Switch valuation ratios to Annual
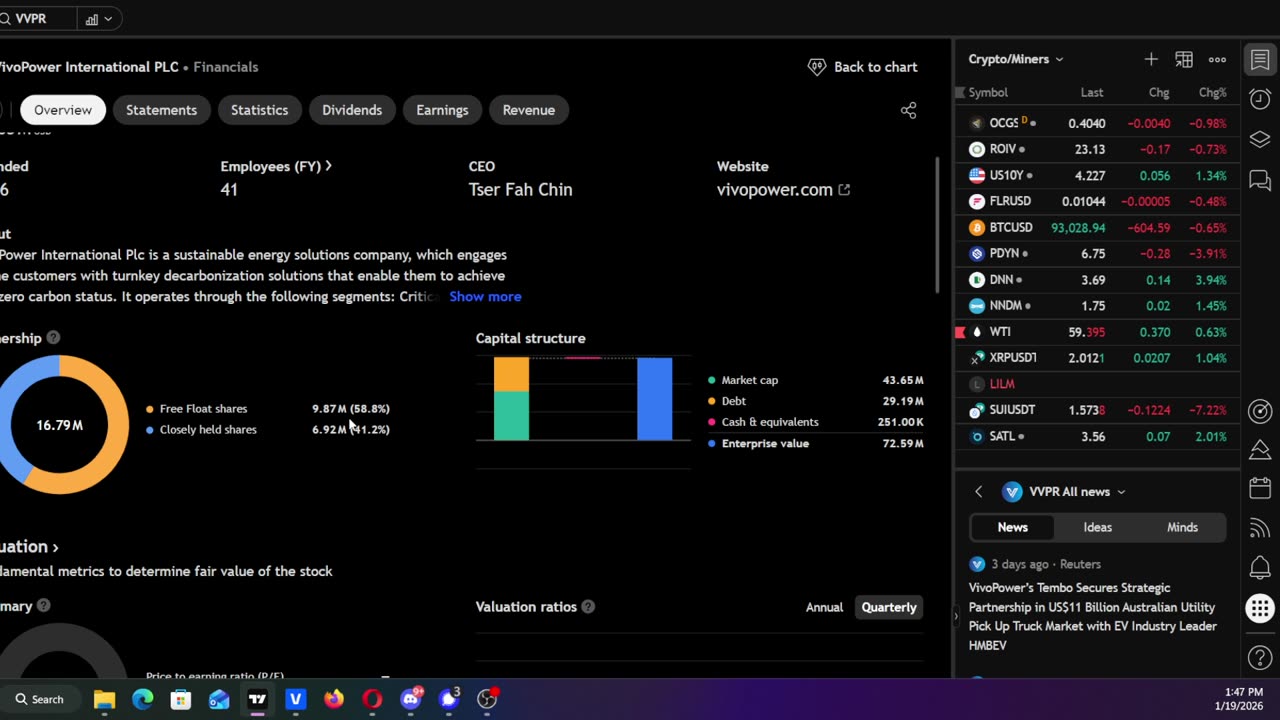The image size is (1280, 720). click(824, 607)
